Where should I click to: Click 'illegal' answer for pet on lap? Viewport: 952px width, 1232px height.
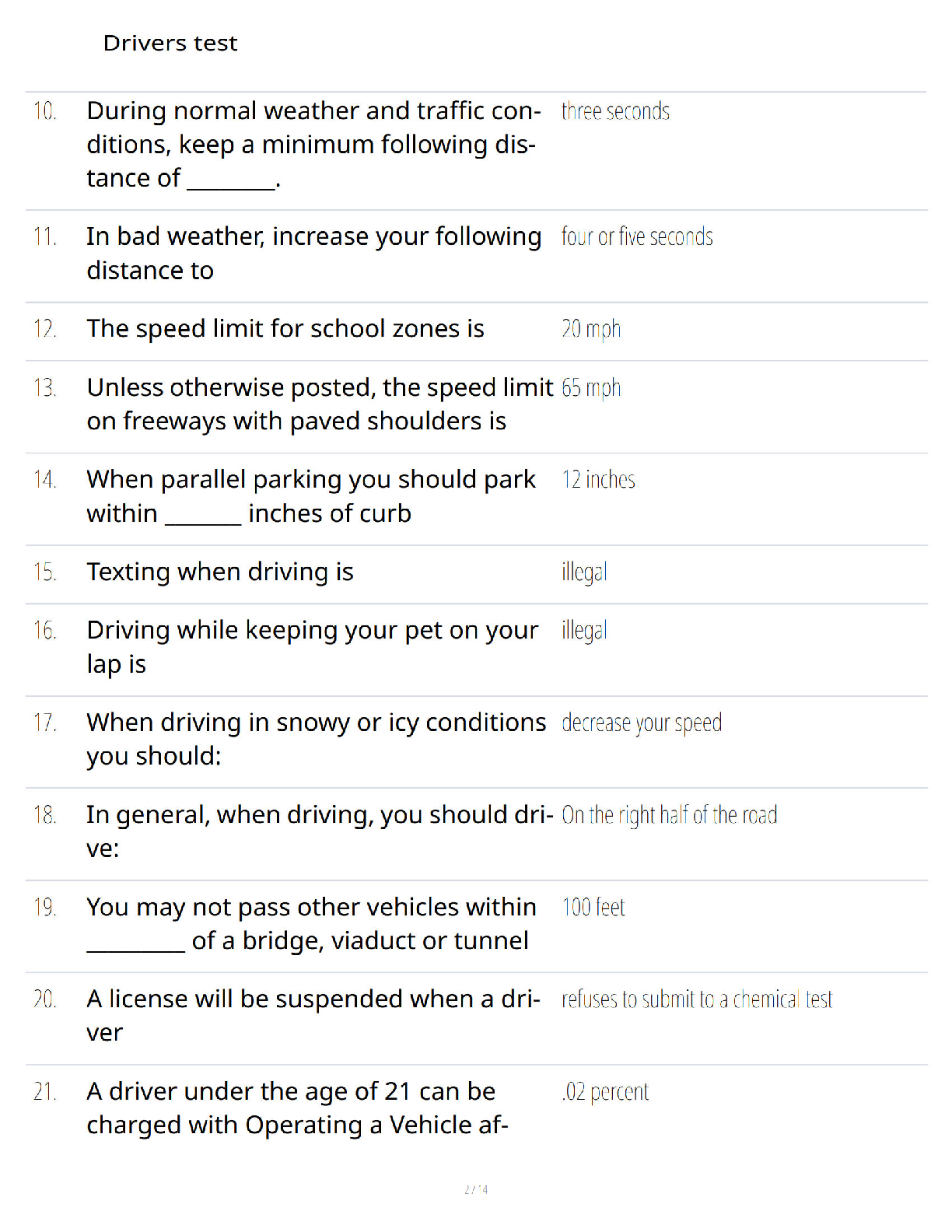tap(584, 631)
